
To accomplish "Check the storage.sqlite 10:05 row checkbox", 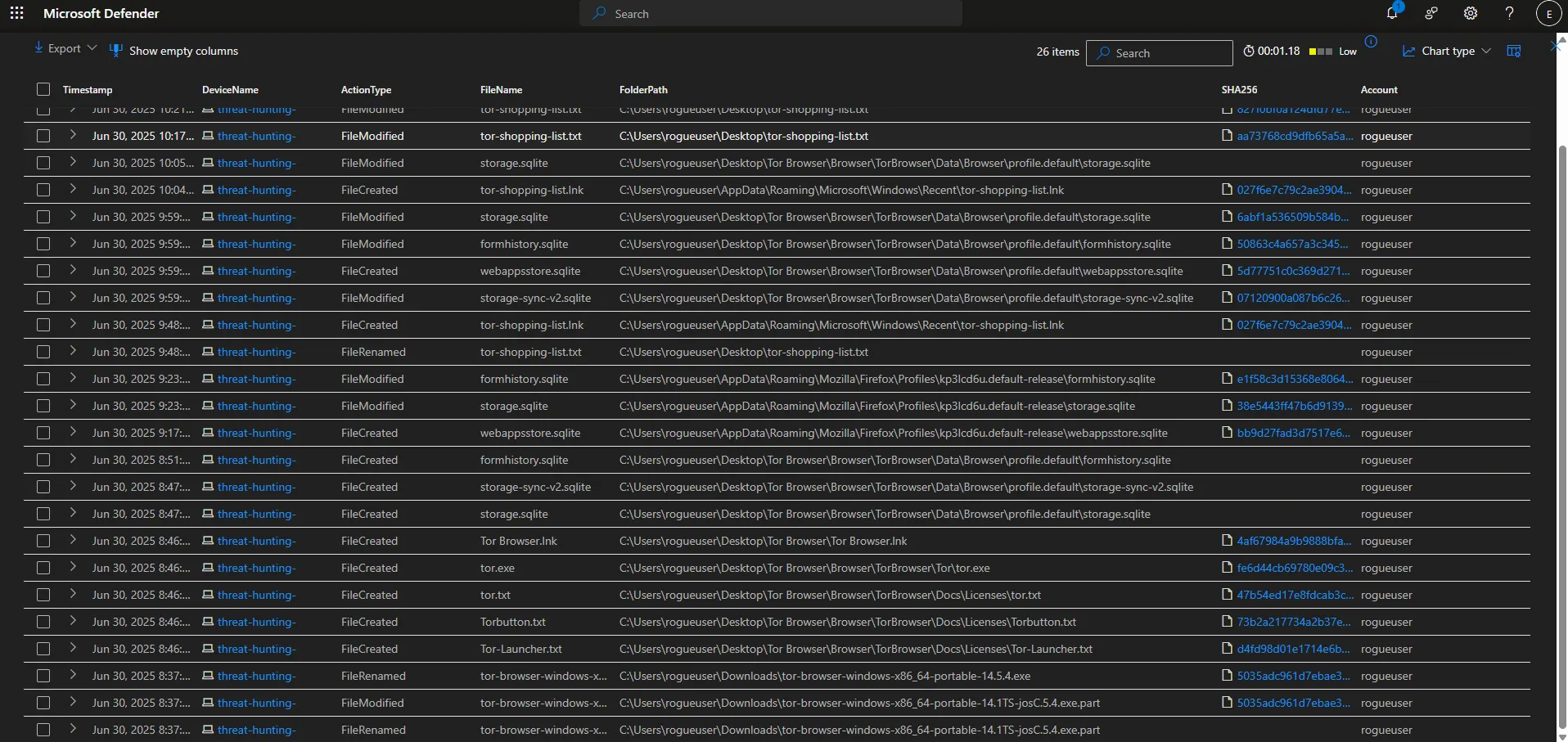I will point(43,163).
